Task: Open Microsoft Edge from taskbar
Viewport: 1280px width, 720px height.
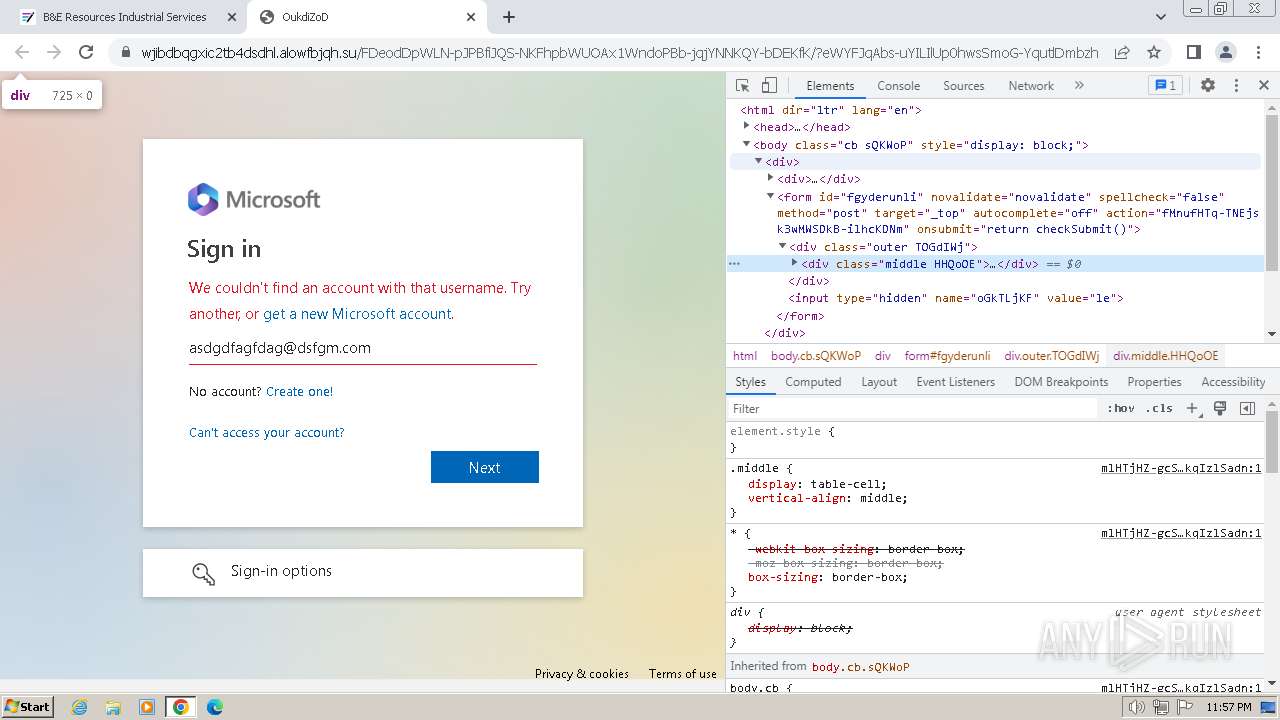Action: [x=215, y=707]
